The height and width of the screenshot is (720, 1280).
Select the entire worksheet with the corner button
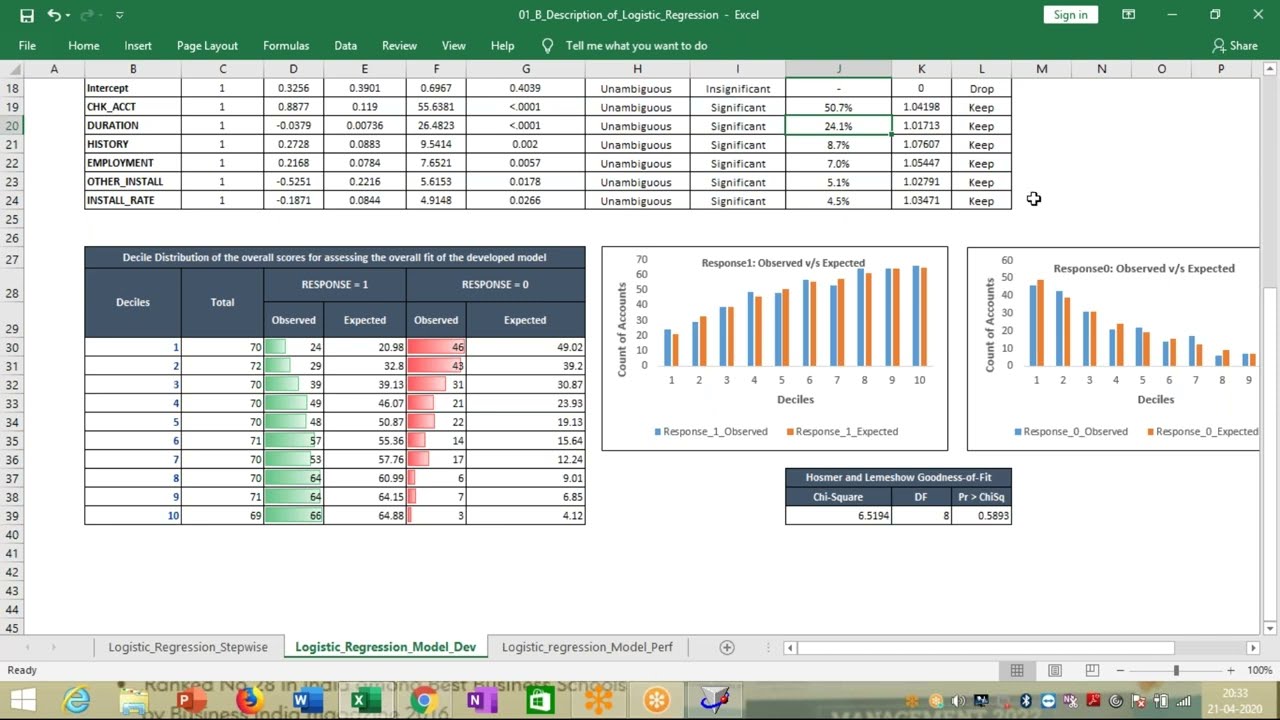click(x=12, y=68)
